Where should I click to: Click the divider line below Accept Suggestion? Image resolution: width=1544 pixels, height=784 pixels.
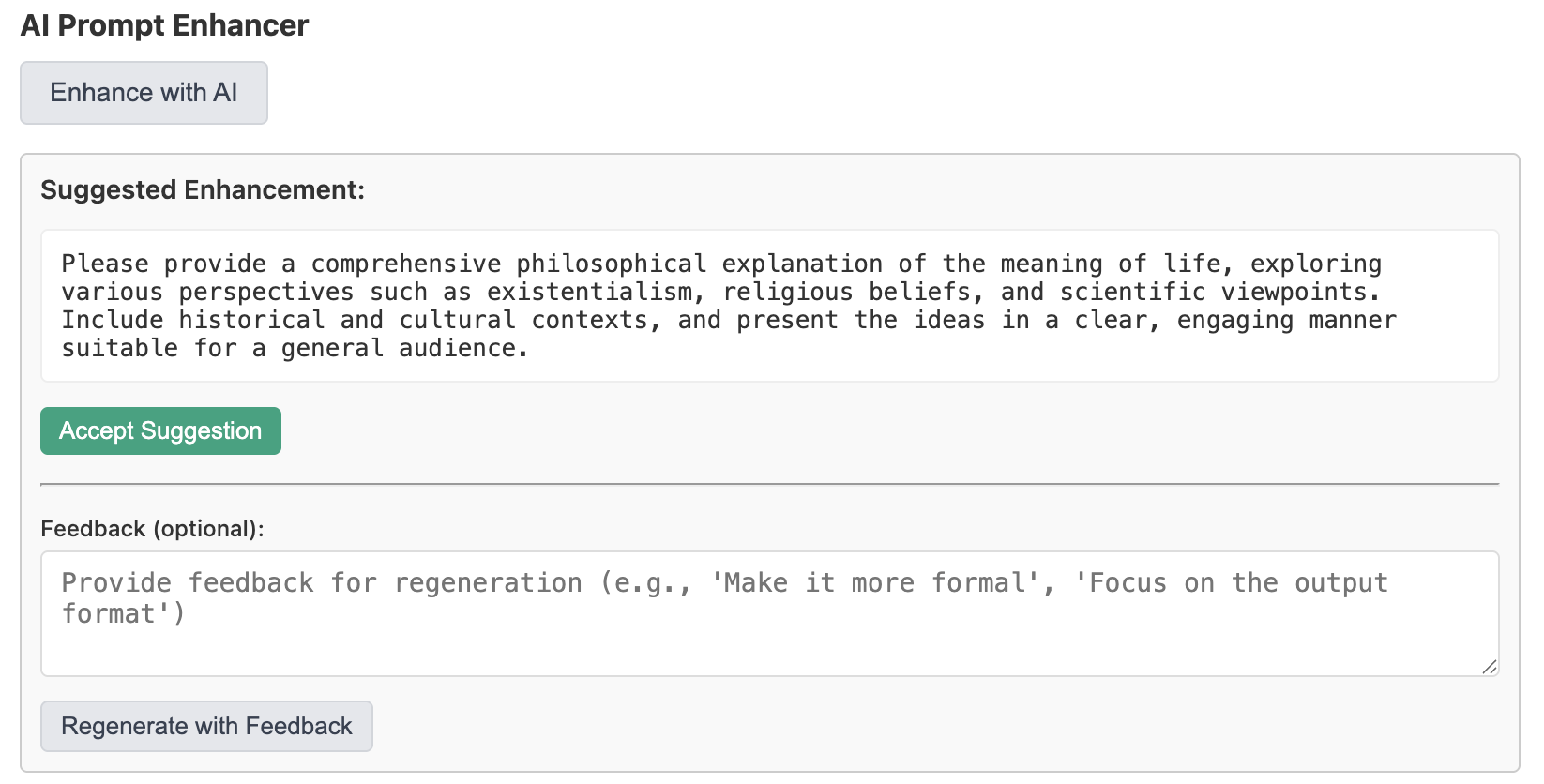pos(769,484)
